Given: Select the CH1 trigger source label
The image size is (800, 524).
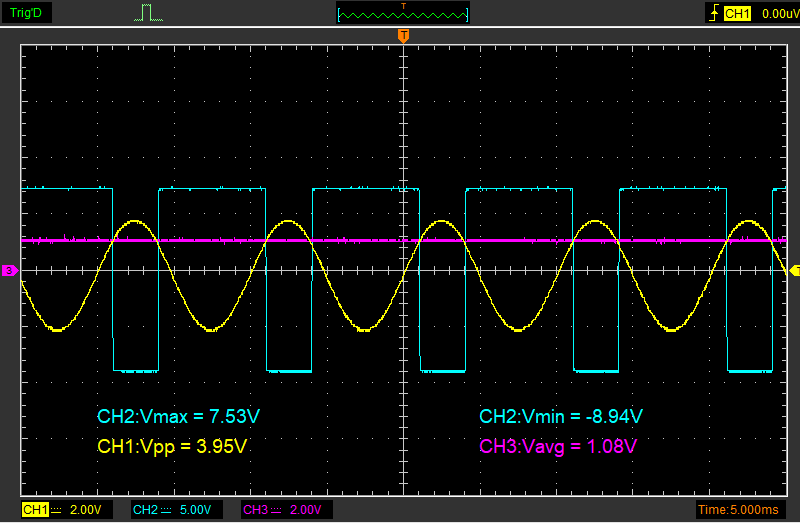Looking at the screenshot, I should (737, 14).
